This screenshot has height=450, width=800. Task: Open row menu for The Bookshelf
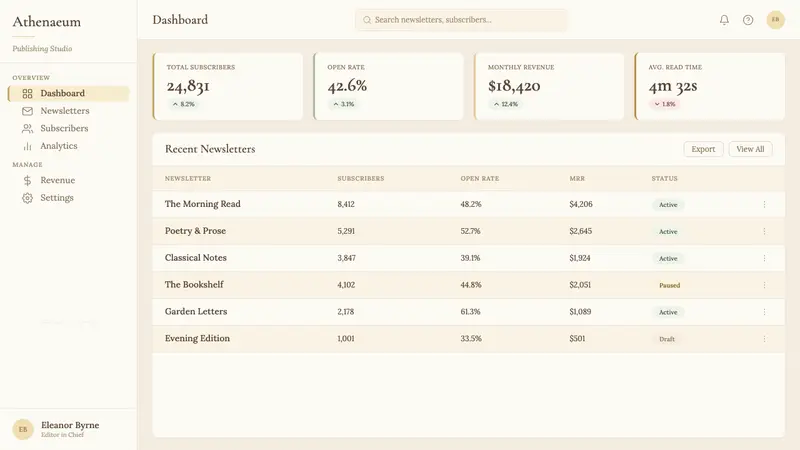tap(764, 285)
